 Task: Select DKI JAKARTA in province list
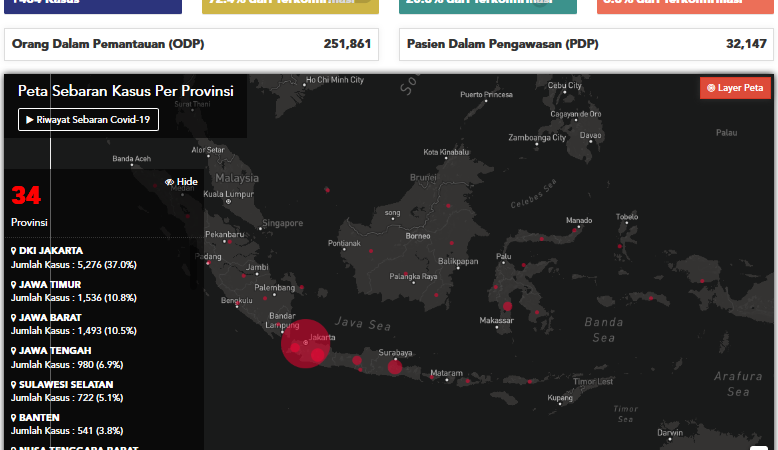click(x=51, y=251)
